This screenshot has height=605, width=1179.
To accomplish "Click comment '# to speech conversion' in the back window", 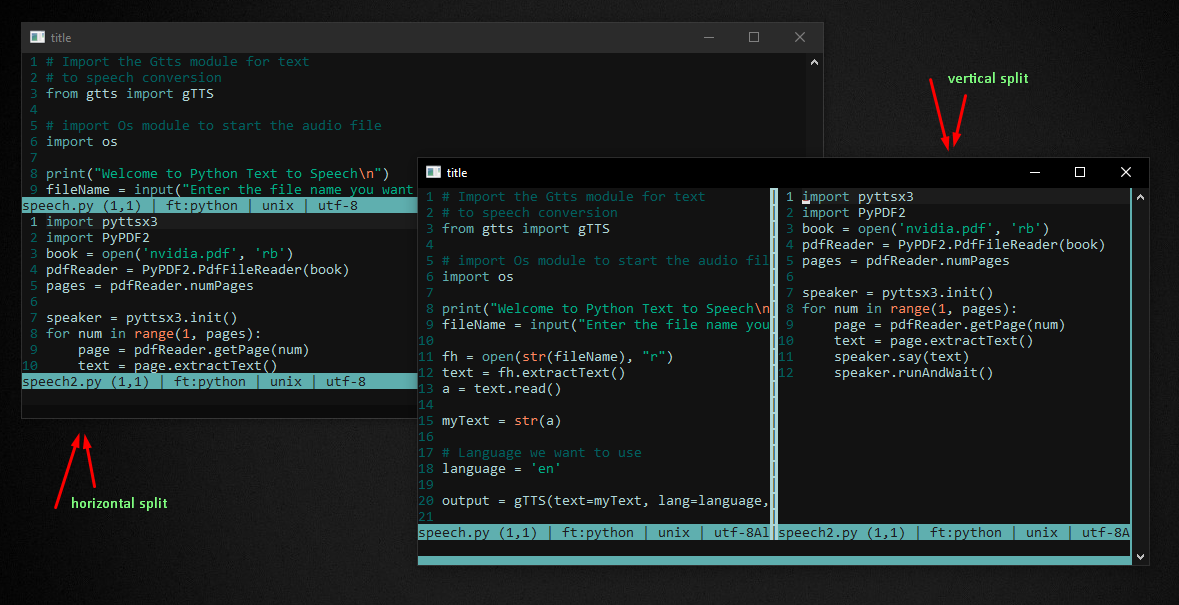I will [134, 77].
